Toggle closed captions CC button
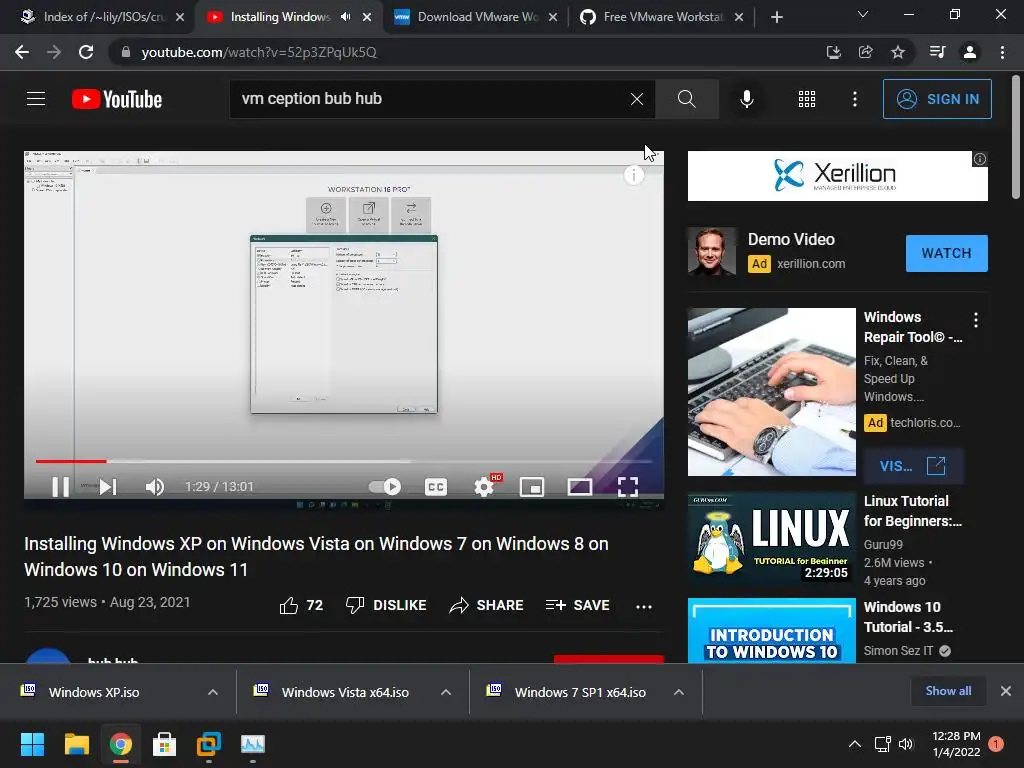Screen dimensions: 1024x768 tap(436, 487)
